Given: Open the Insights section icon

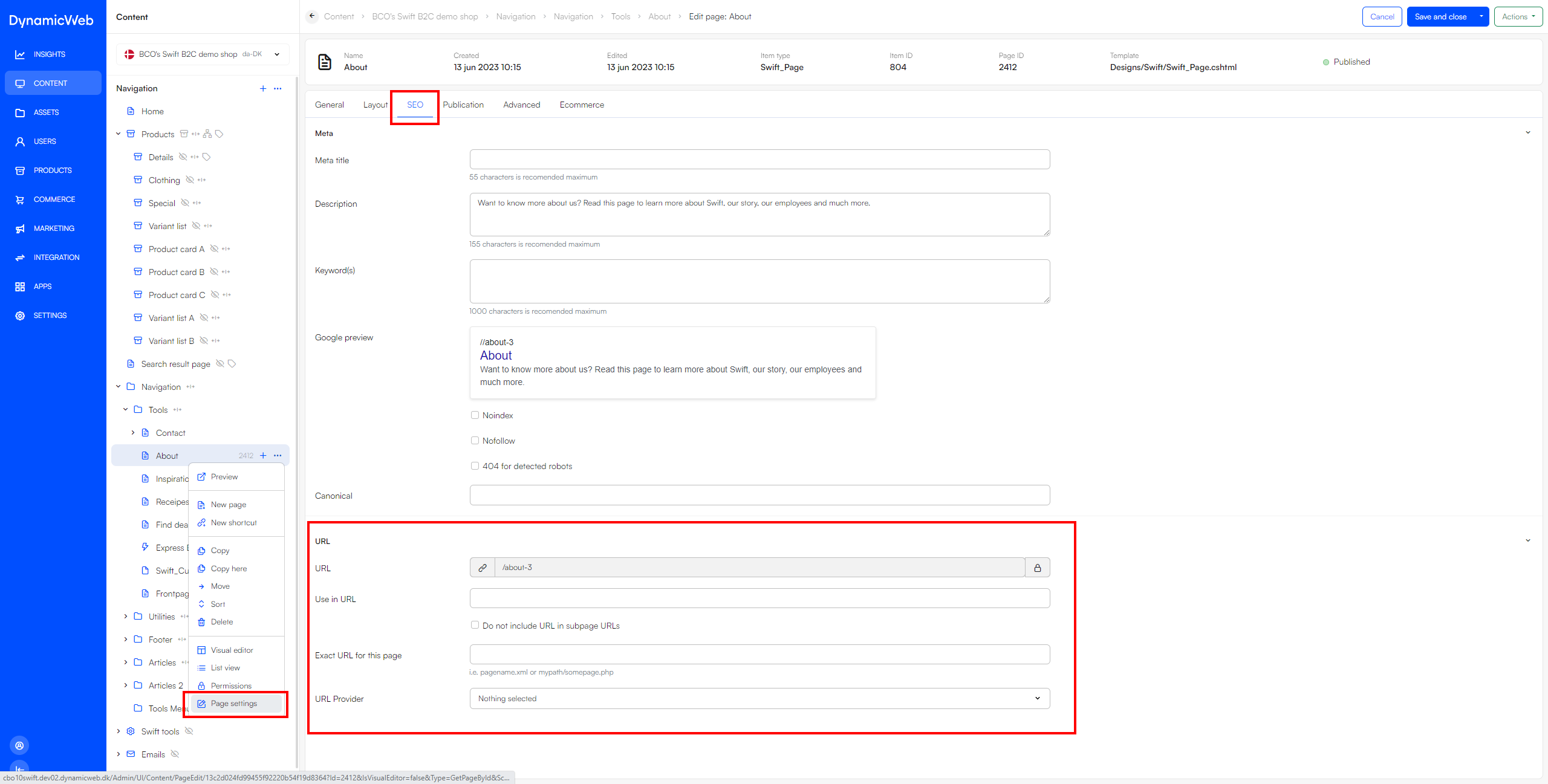Looking at the screenshot, I should pyautogui.click(x=20, y=54).
